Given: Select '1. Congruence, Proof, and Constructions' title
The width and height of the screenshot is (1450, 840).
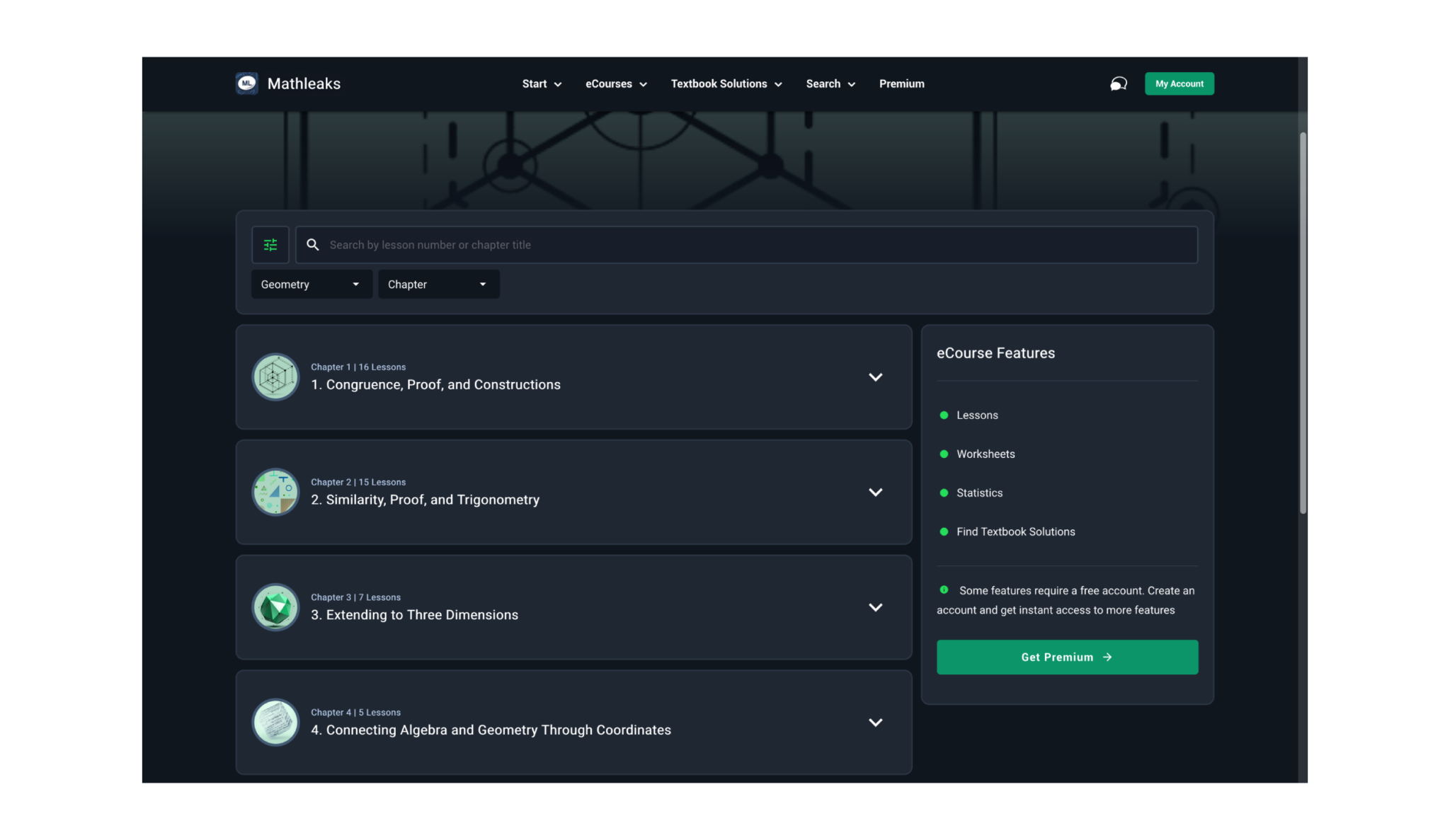Looking at the screenshot, I should point(435,385).
